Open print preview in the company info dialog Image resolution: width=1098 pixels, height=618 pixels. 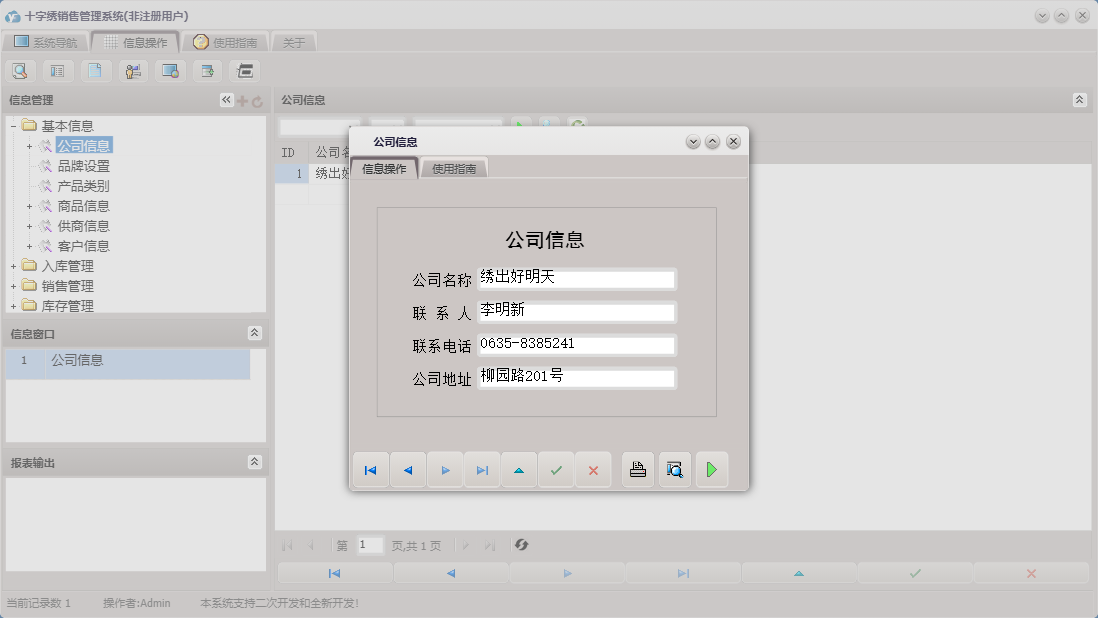[674, 469]
